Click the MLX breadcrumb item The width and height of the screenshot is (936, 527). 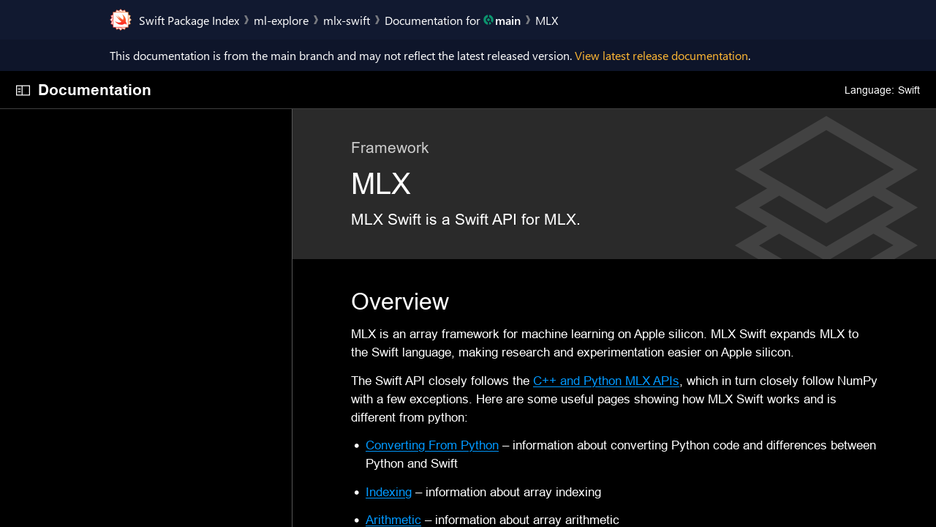[547, 21]
